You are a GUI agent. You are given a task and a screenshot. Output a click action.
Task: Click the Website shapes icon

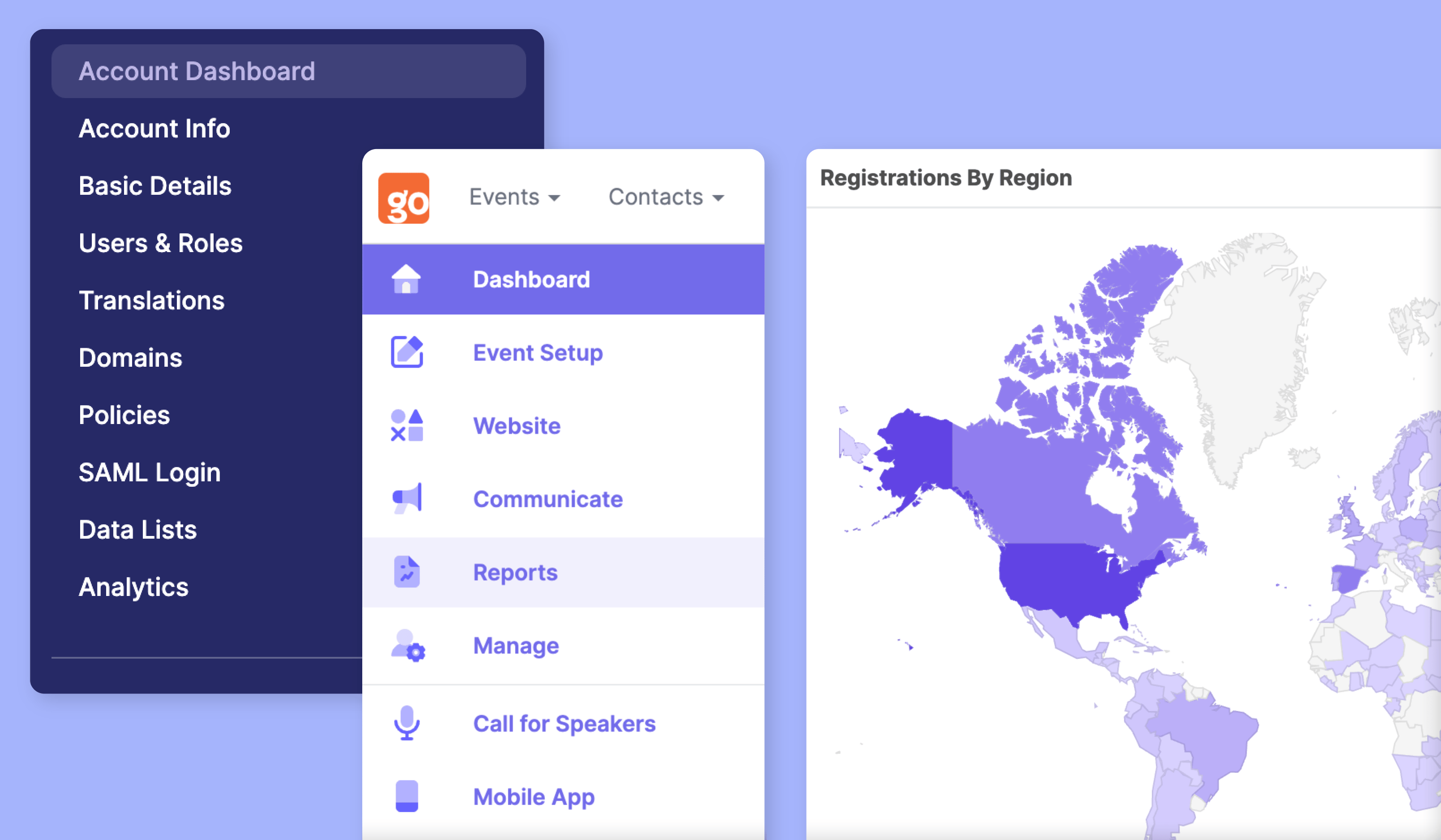click(x=407, y=425)
